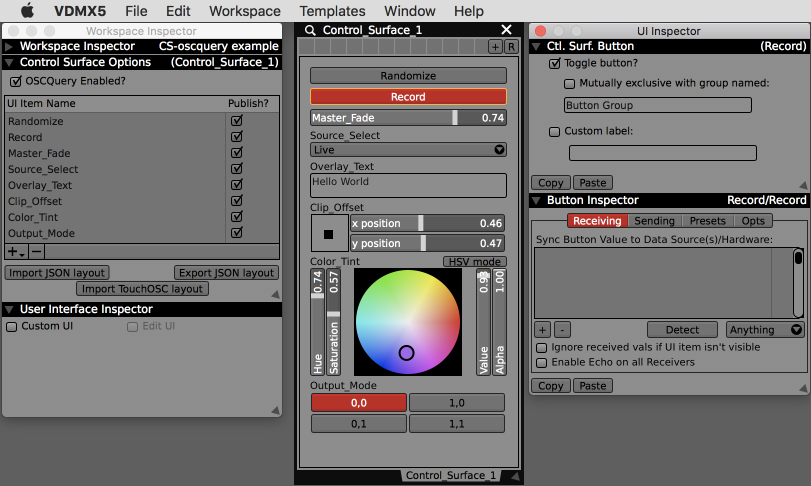
Task: Click Copy in Ctl. Surf. Button section
Action: click(x=550, y=183)
